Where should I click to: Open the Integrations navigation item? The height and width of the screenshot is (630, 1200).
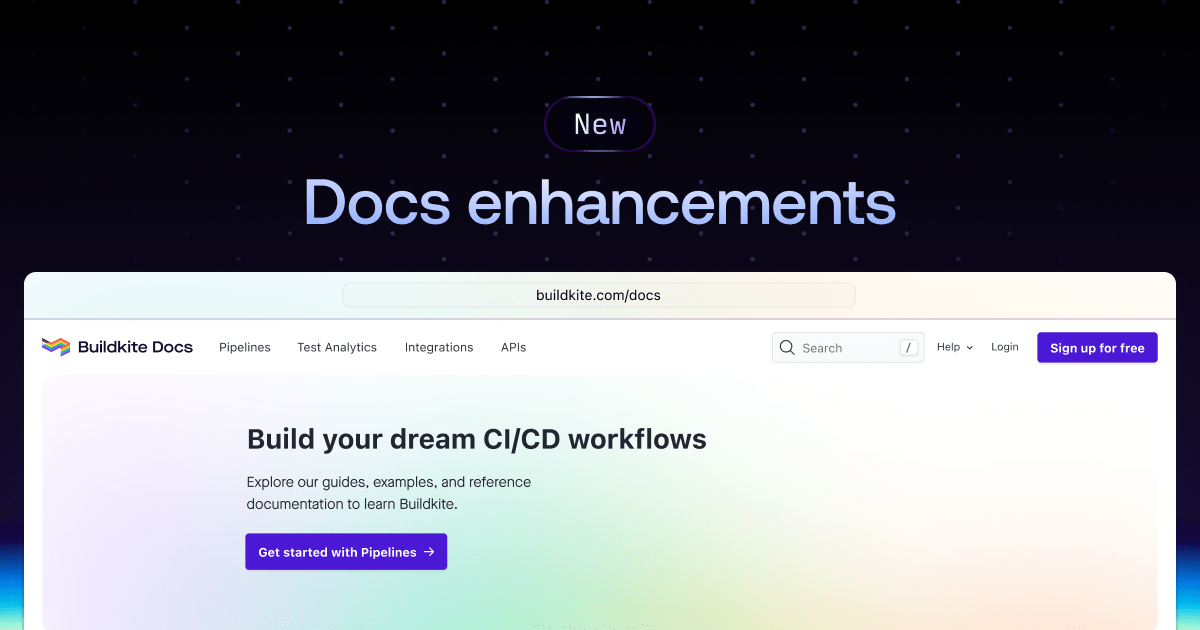click(439, 347)
